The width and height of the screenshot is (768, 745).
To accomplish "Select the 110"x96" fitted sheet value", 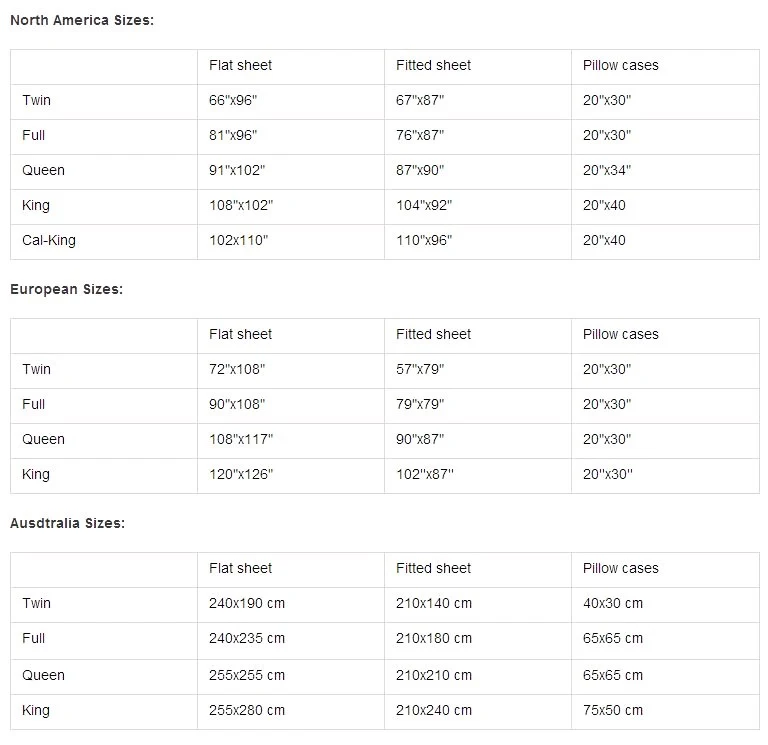I will pyautogui.click(x=424, y=240).
